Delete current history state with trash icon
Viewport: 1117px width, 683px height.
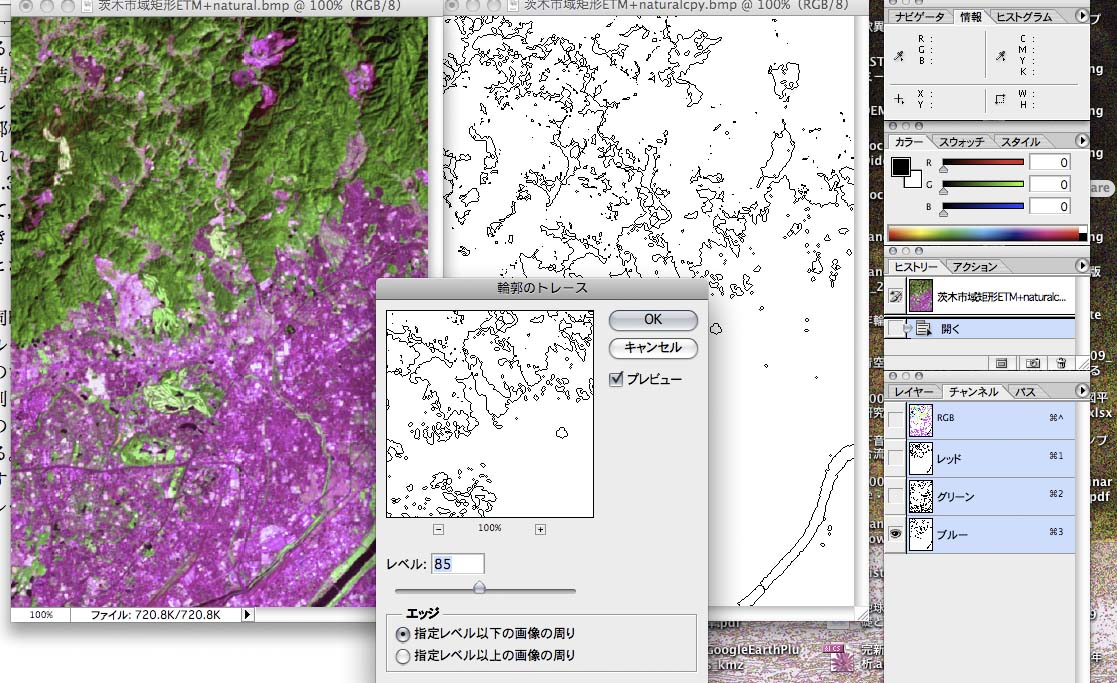click(x=1061, y=363)
